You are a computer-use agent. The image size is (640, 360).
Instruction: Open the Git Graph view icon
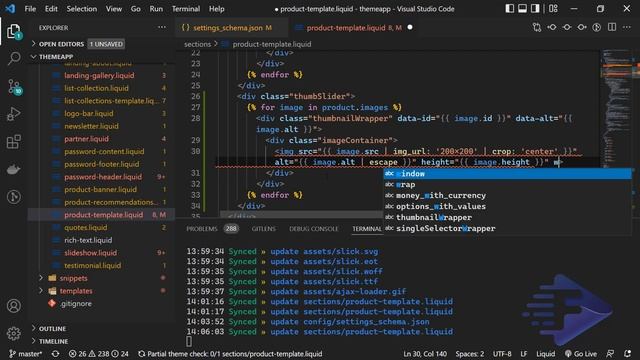coord(14,197)
